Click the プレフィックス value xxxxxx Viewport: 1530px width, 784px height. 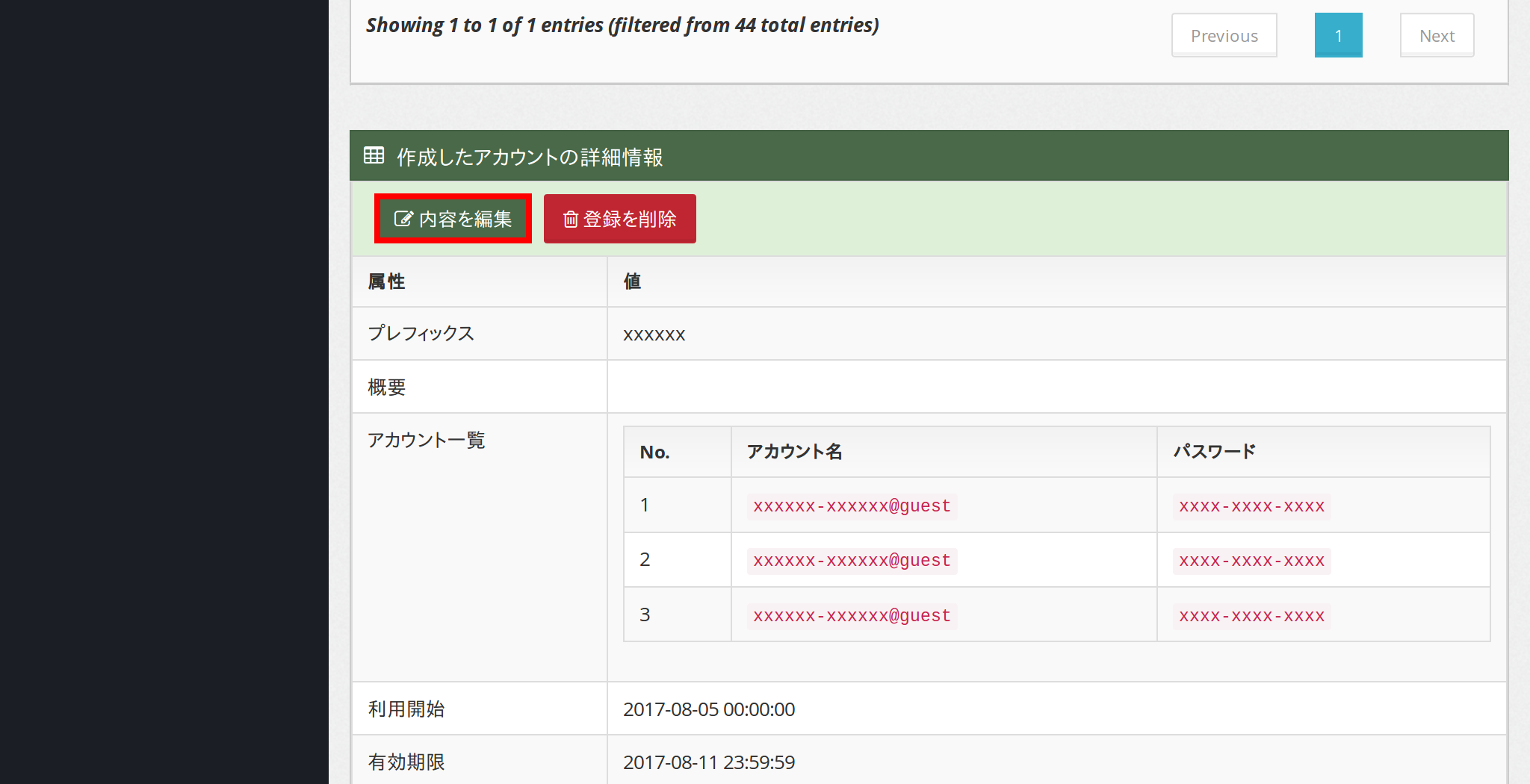coord(654,335)
